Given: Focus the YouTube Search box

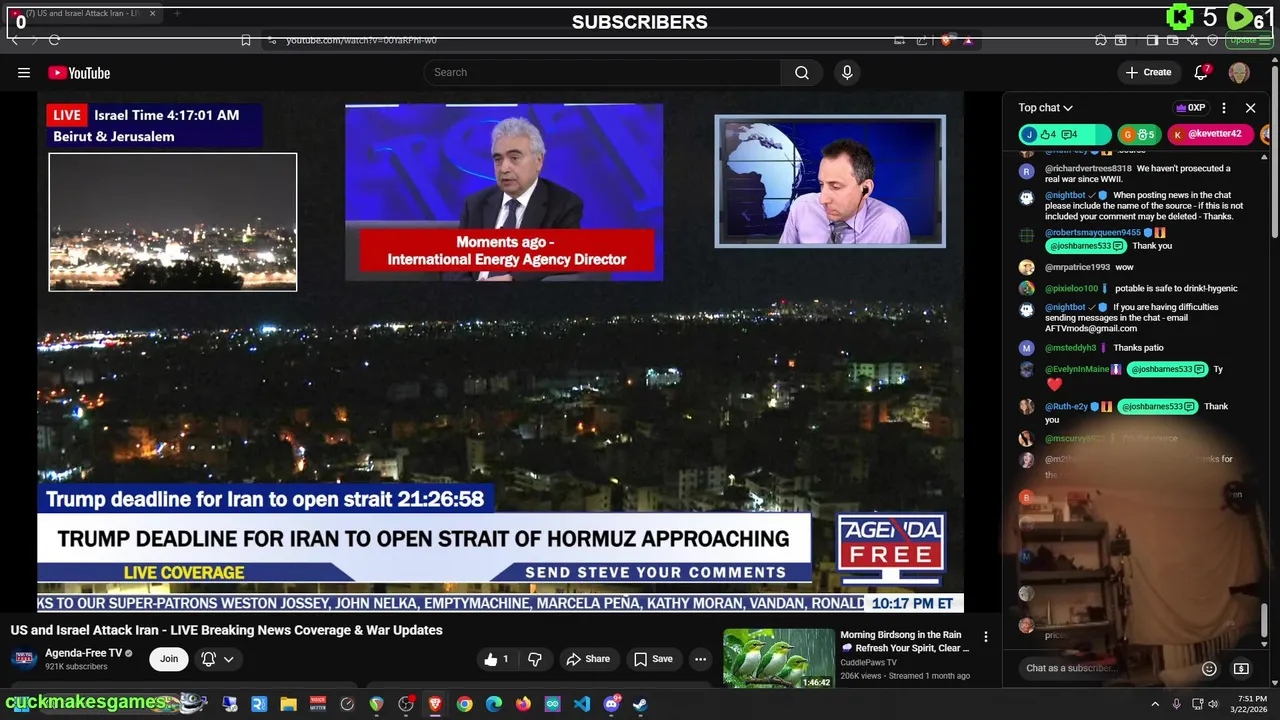Looking at the screenshot, I should point(602,72).
